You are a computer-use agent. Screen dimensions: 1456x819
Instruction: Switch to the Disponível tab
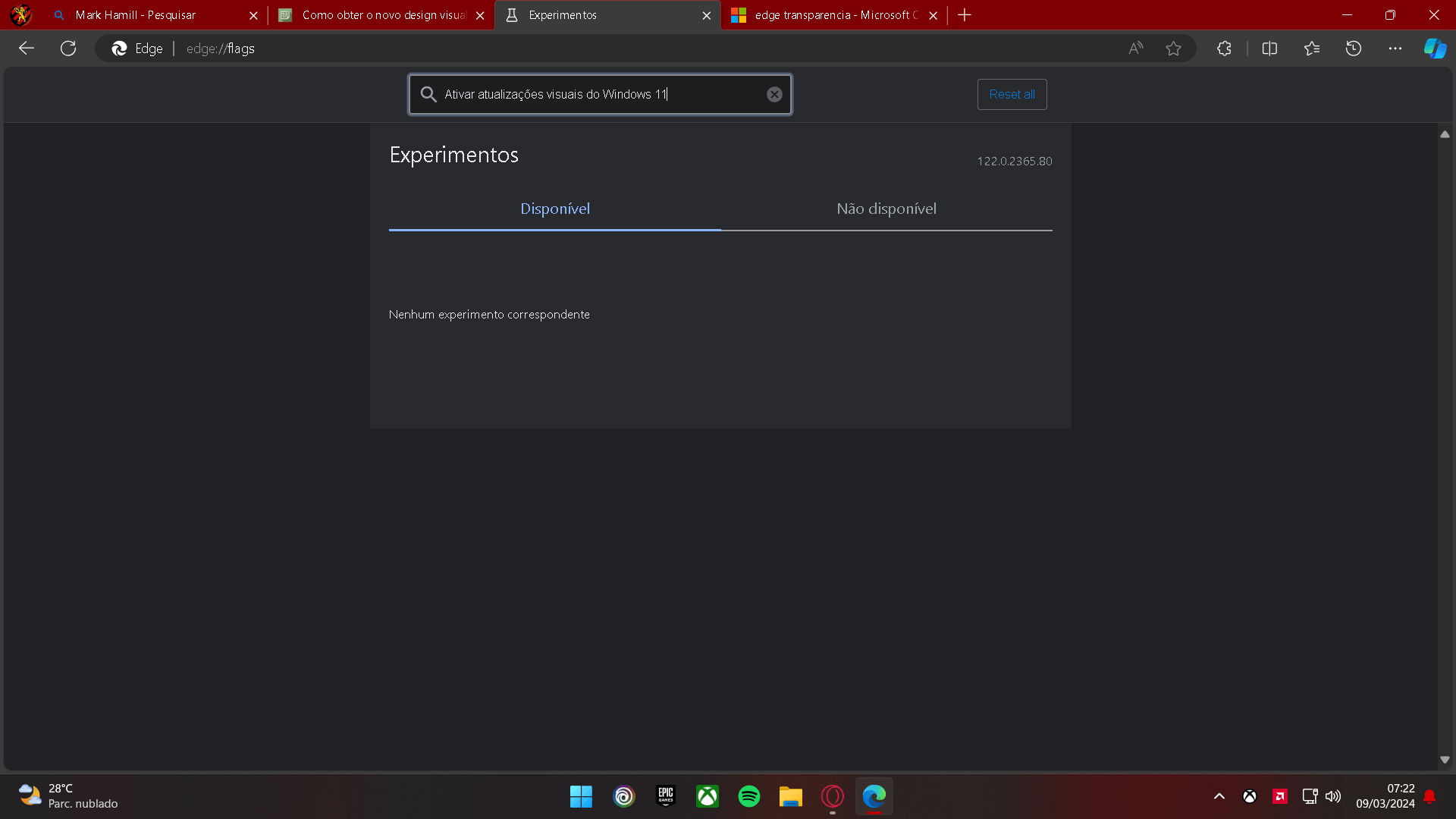(x=555, y=209)
